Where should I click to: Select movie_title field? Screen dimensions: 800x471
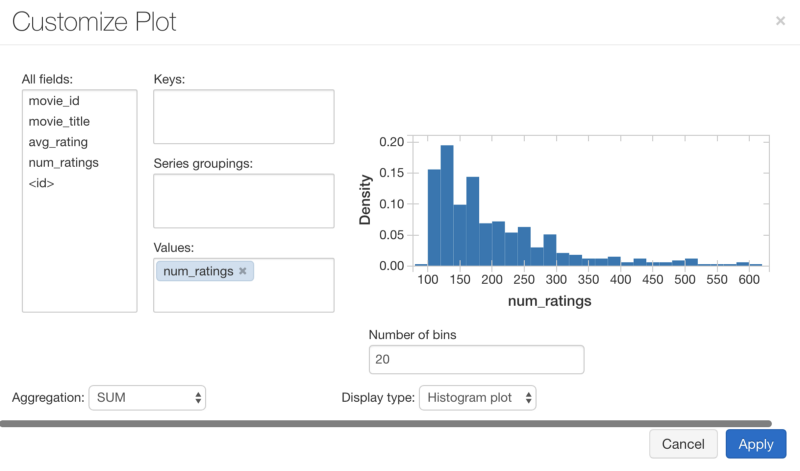tap(59, 121)
